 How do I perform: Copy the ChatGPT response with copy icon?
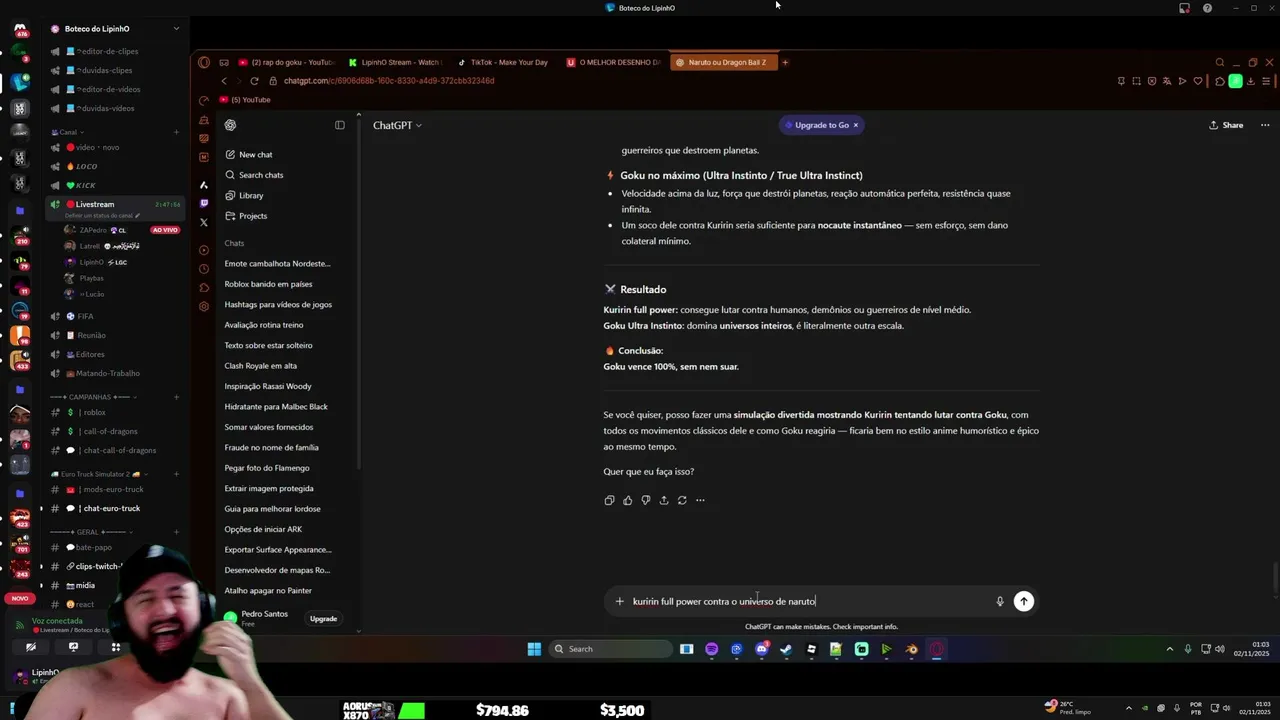609,500
